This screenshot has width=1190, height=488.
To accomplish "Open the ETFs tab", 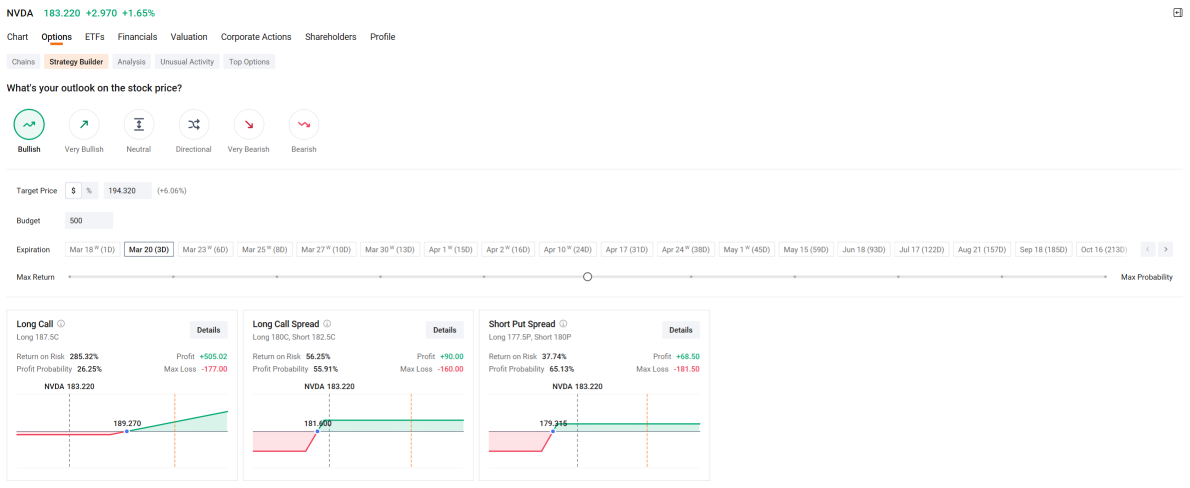I will coord(95,36).
